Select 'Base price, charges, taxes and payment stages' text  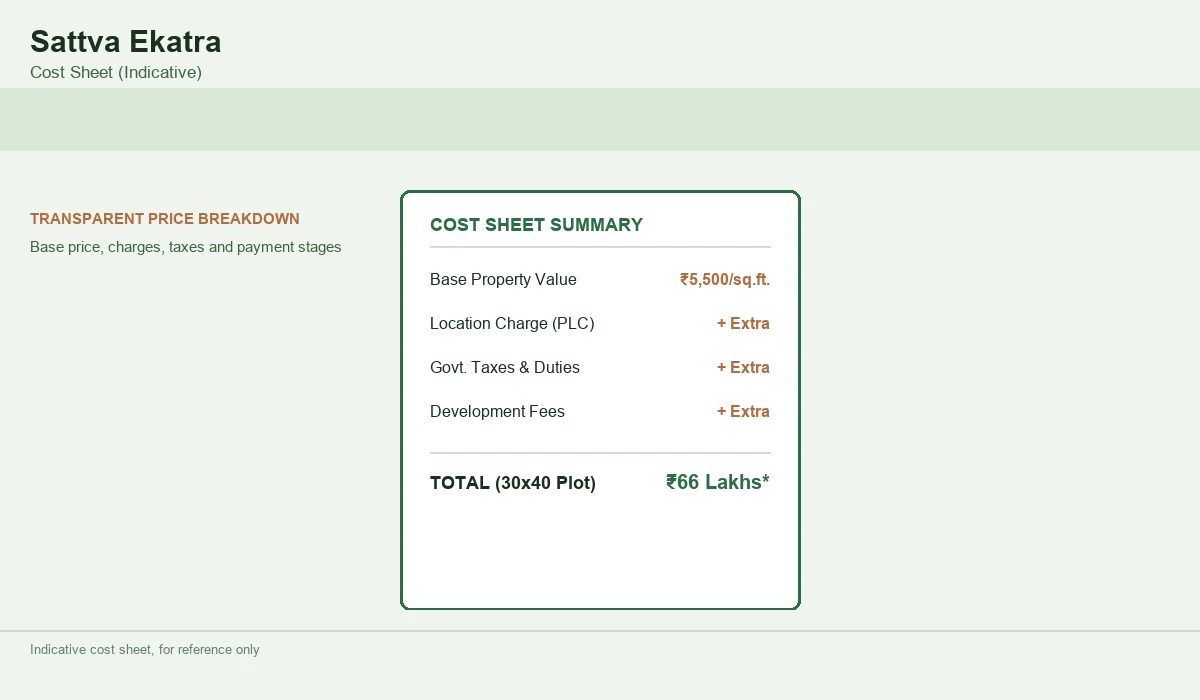tap(186, 247)
